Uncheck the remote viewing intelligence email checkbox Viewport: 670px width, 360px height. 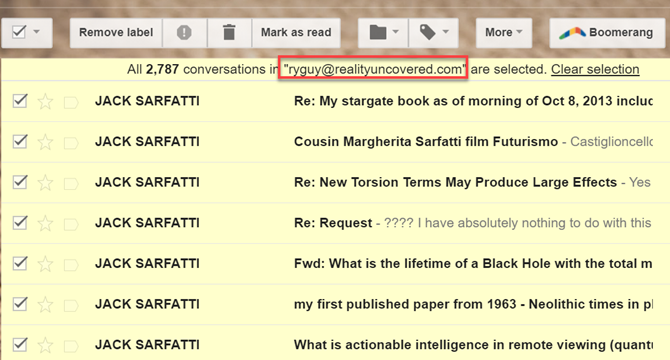(20, 344)
